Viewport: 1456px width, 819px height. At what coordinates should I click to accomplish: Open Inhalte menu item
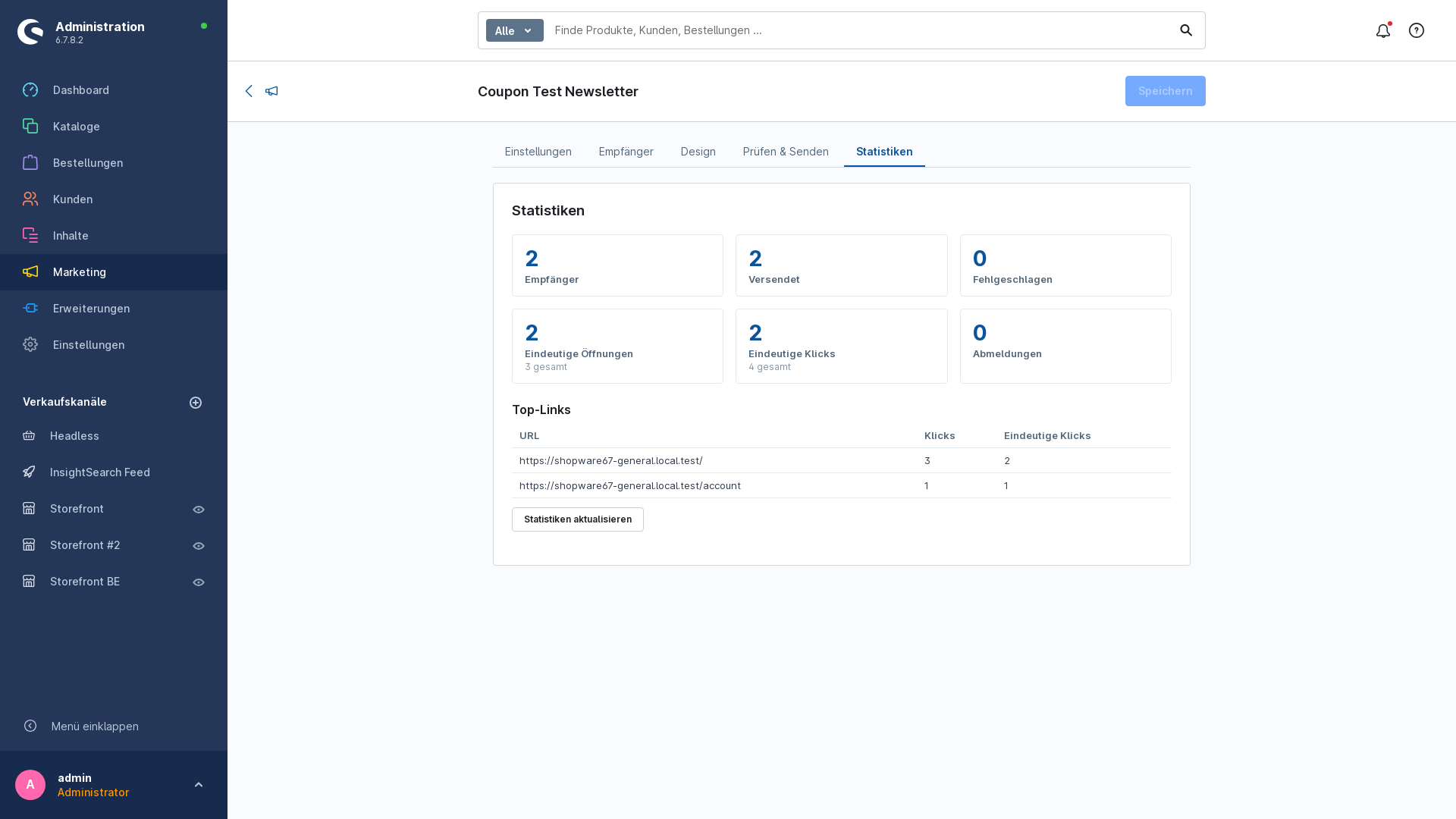click(x=114, y=236)
